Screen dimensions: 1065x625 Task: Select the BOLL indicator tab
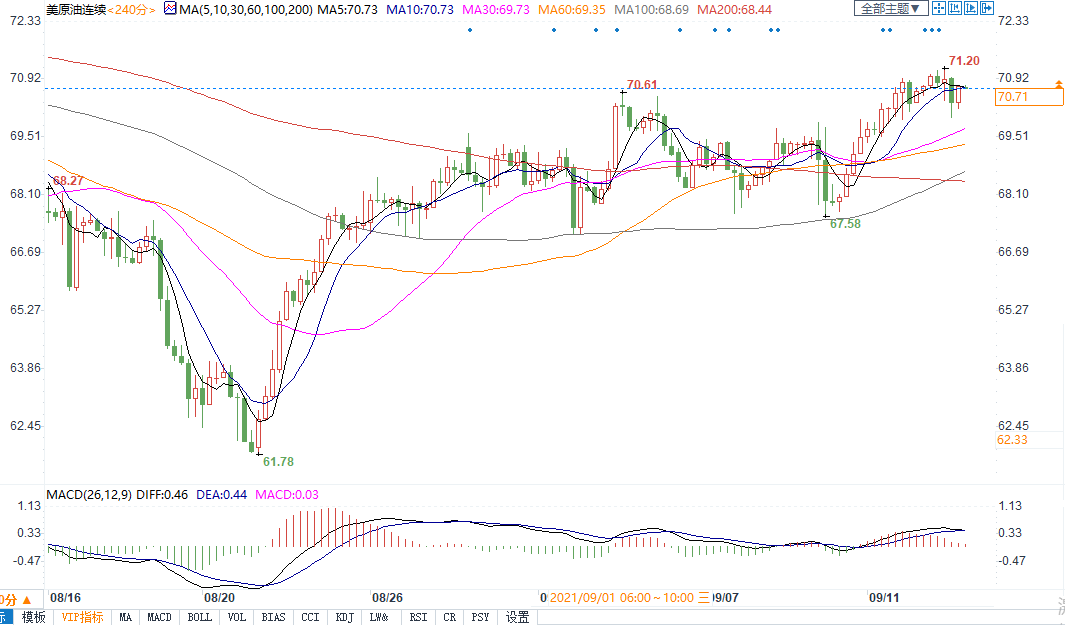click(200, 617)
